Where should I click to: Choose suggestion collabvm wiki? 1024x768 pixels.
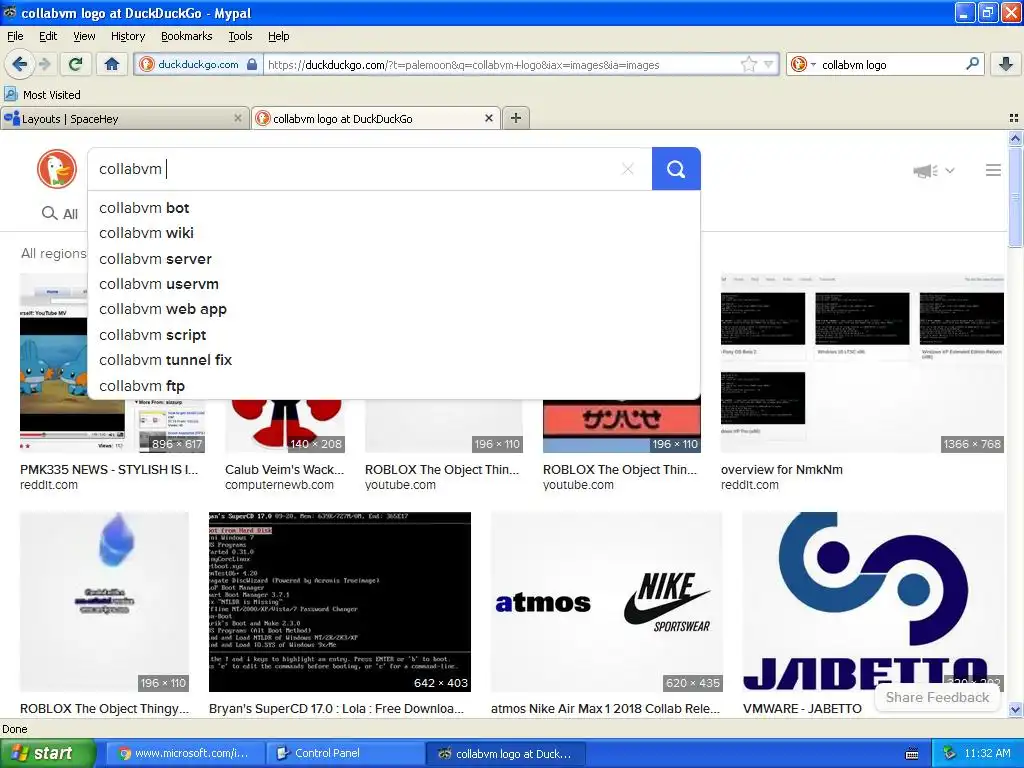394,233
